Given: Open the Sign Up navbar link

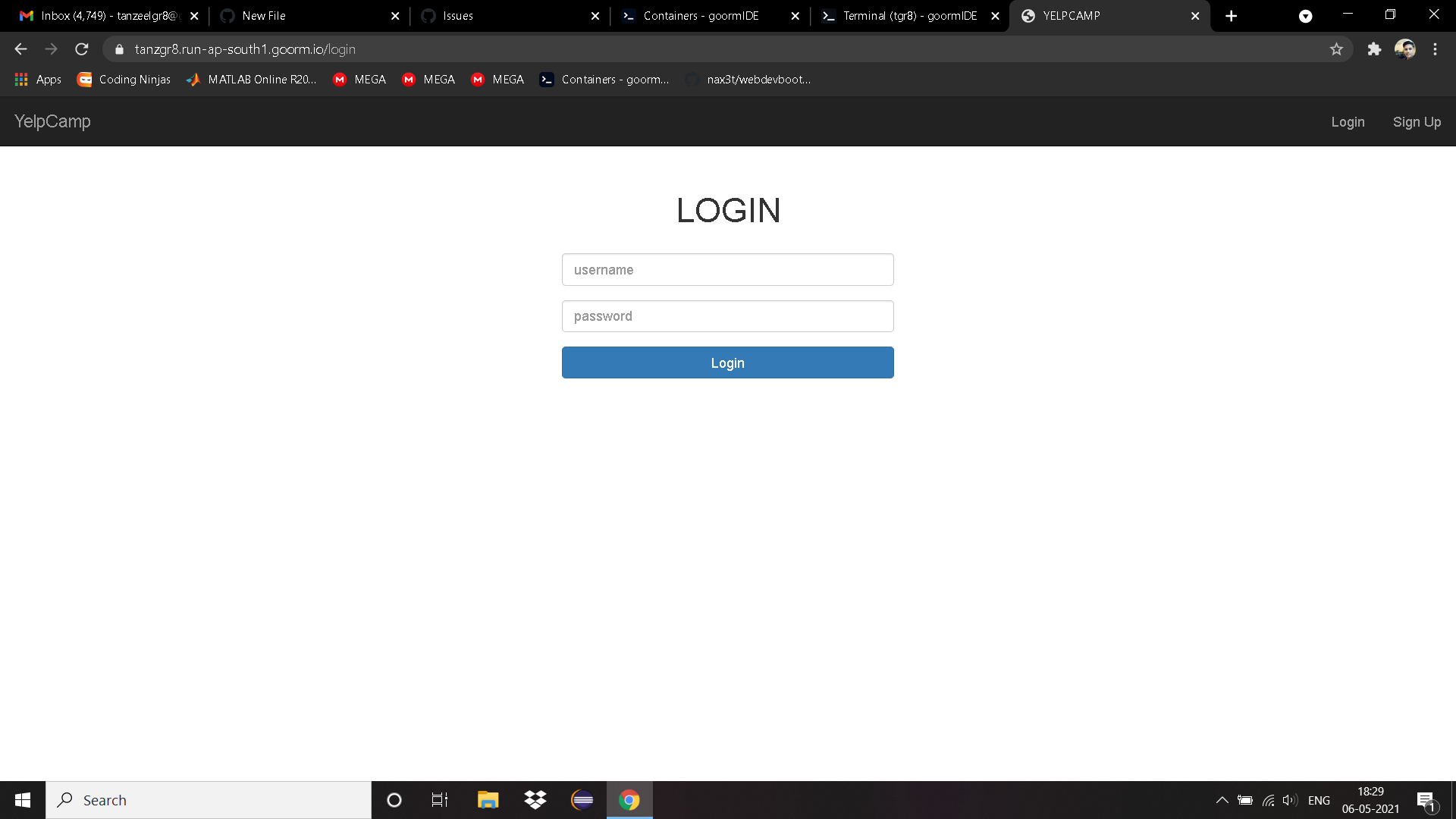Looking at the screenshot, I should tap(1417, 122).
